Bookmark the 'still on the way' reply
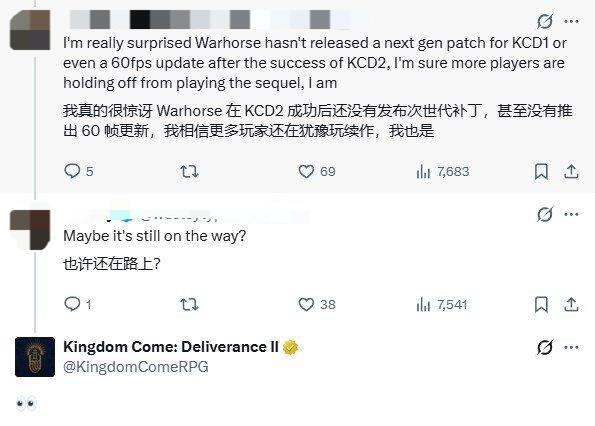 click(x=541, y=304)
